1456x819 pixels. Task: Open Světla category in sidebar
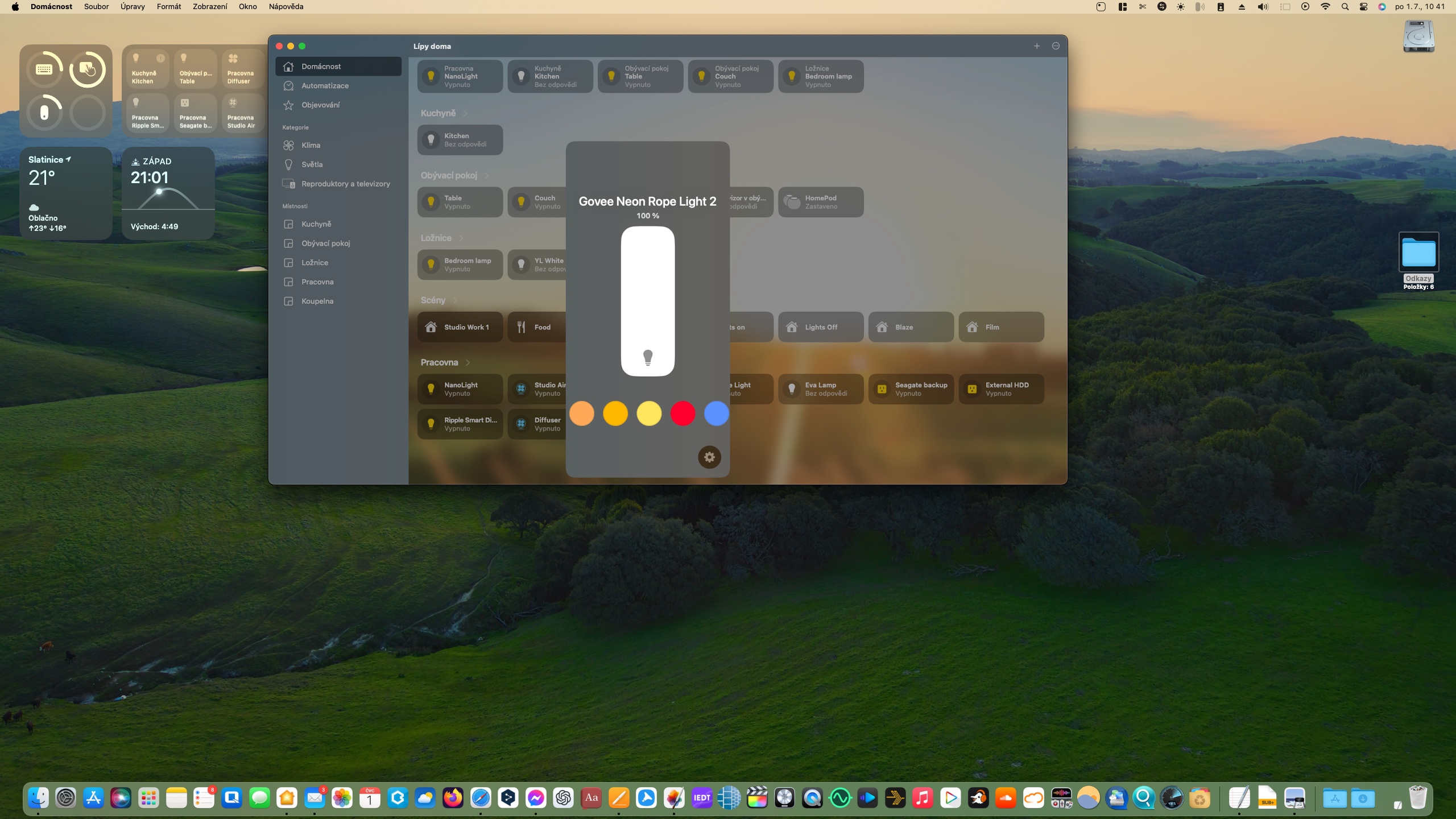(x=312, y=164)
